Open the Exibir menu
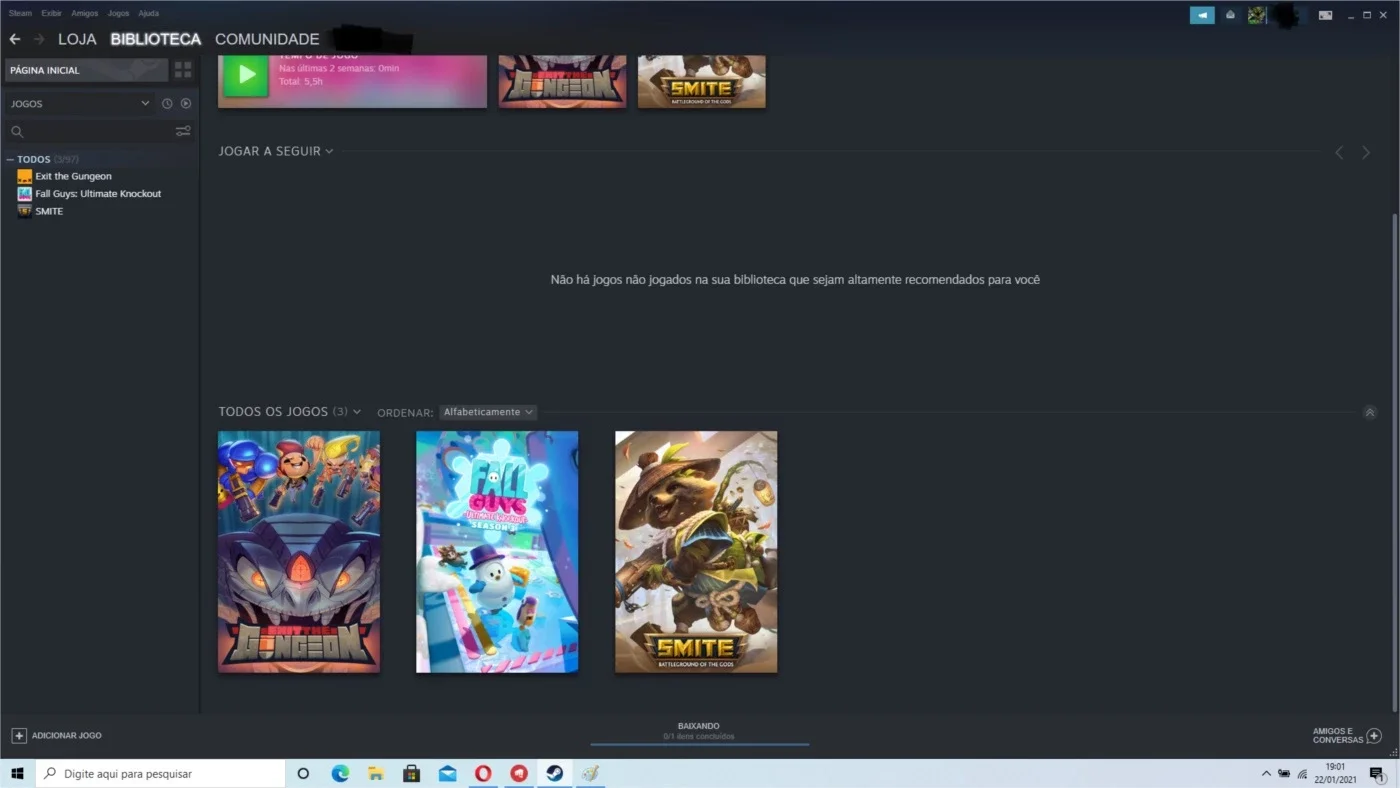 click(51, 14)
